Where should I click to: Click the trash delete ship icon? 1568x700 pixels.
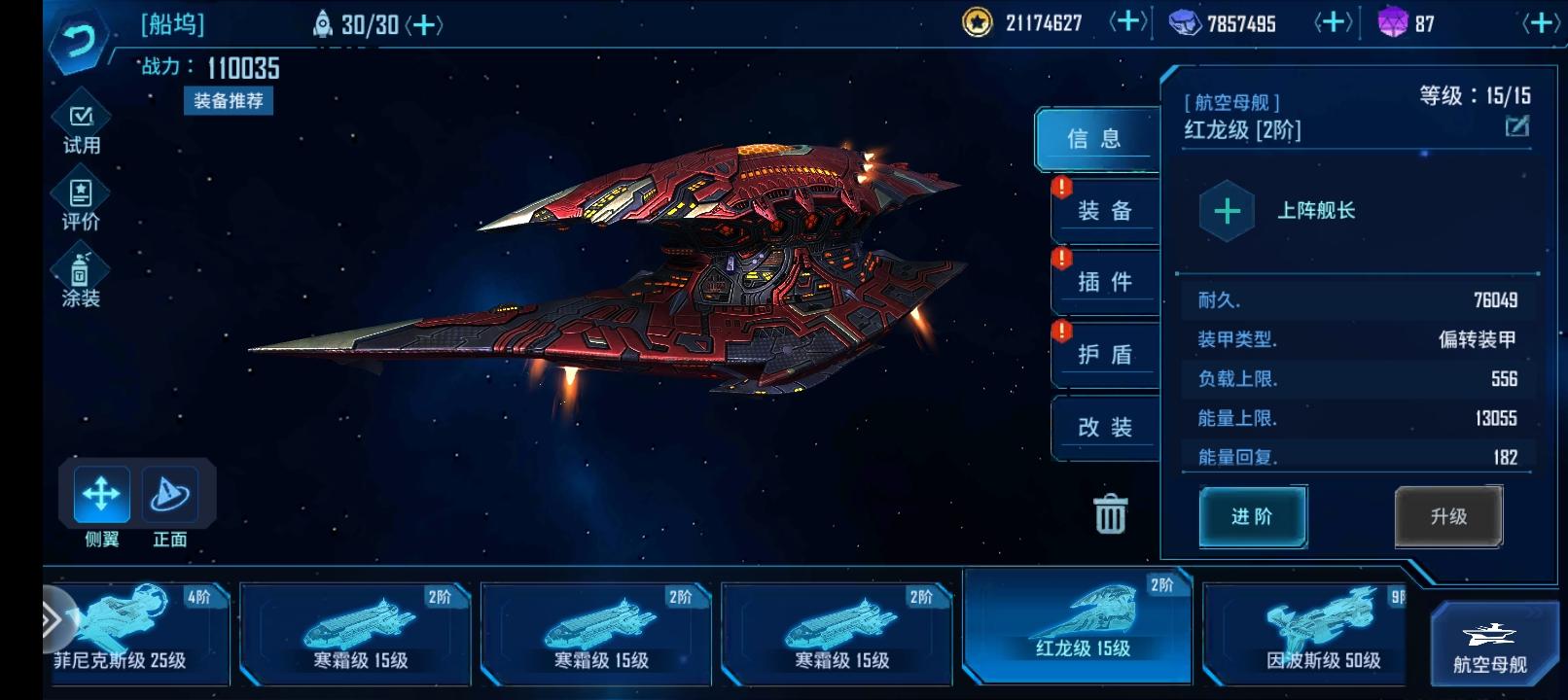[1110, 513]
